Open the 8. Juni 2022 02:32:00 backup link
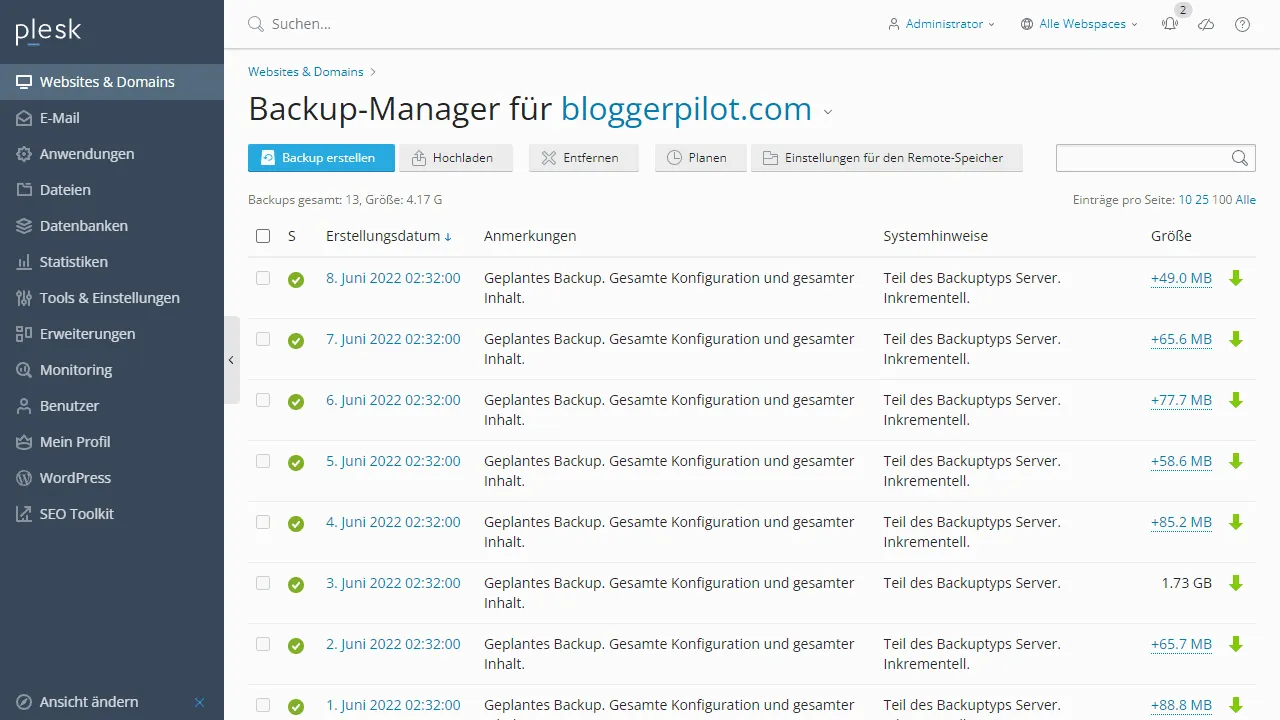Image resolution: width=1280 pixels, height=720 pixels. pyautogui.click(x=393, y=278)
